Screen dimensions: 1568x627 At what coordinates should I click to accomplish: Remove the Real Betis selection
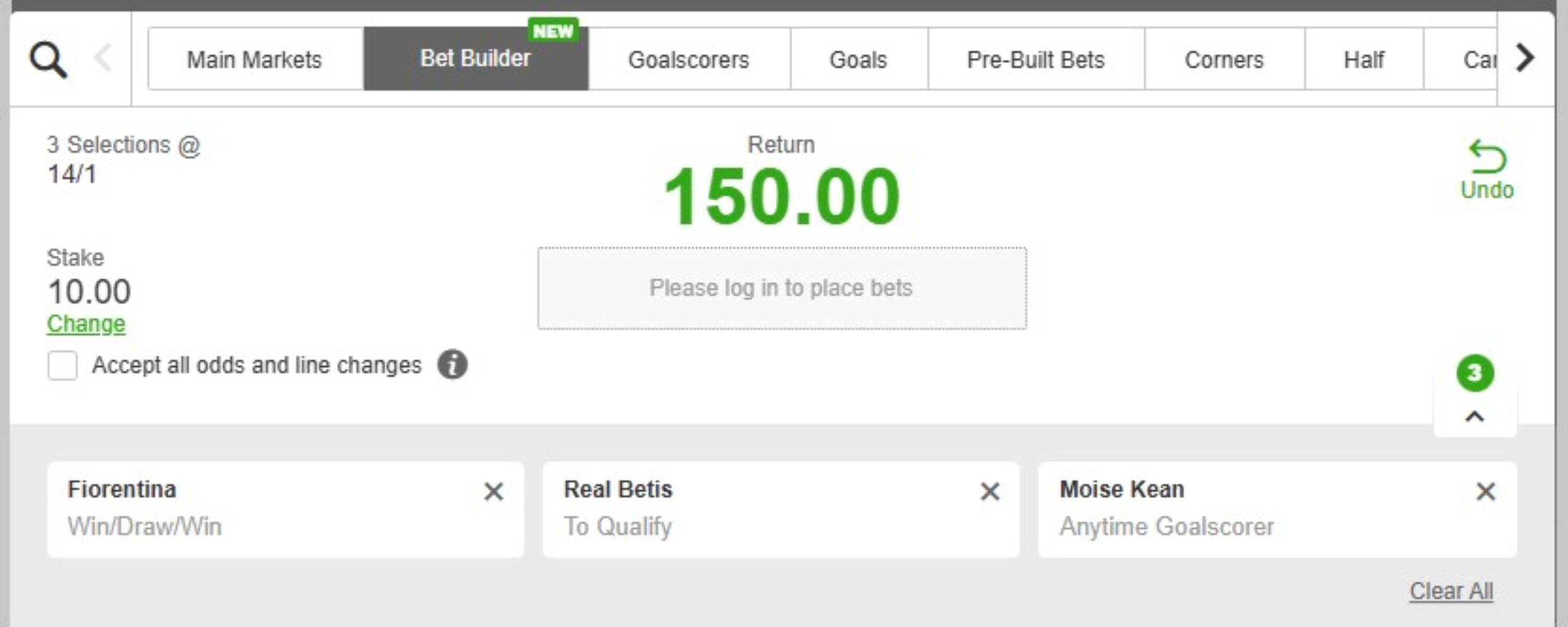990,491
